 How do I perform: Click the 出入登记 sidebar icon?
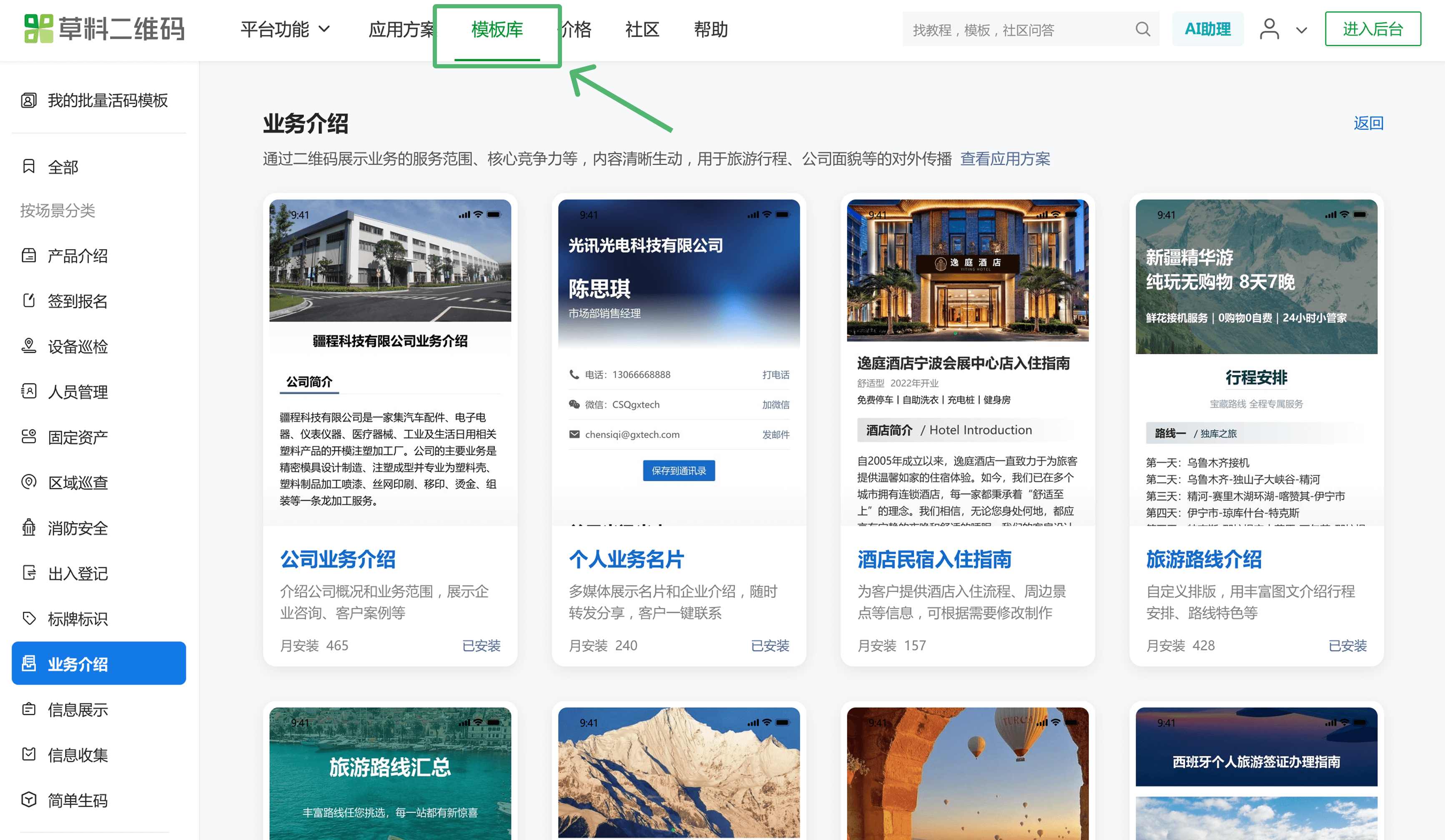tap(29, 573)
